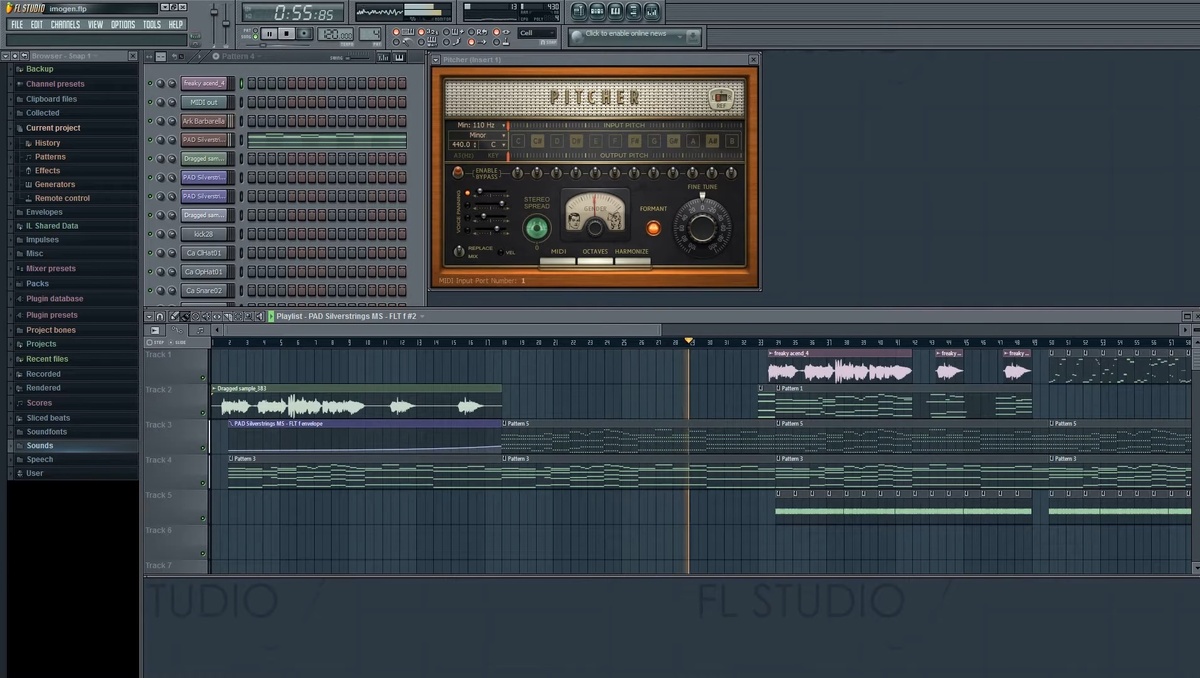Toggle the G note in Pitcher
1200x678 pixels.
(x=654, y=141)
